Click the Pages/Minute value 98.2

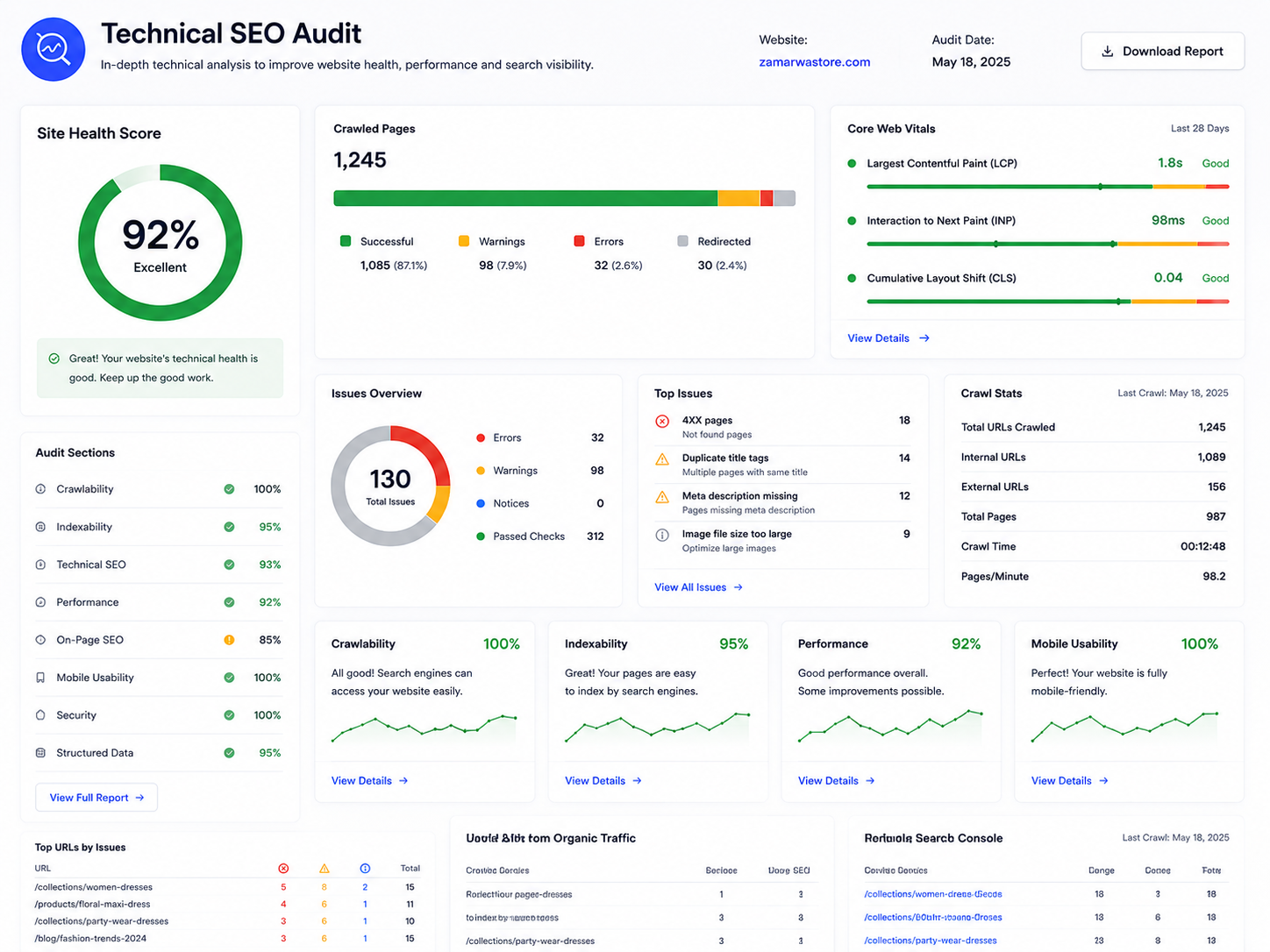pyautogui.click(x=1215, y=577)
